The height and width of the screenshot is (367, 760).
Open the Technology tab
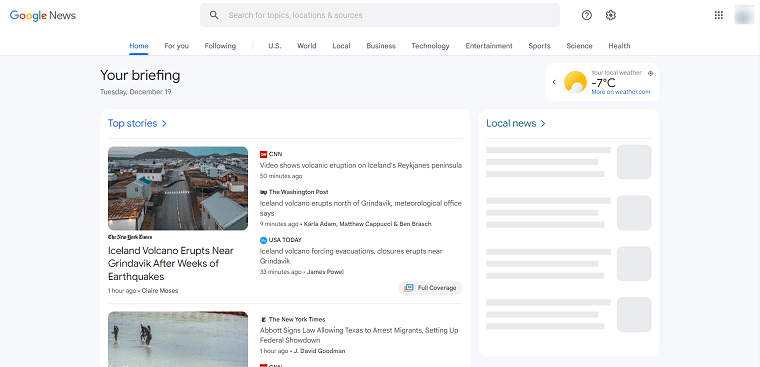[430, 46]
